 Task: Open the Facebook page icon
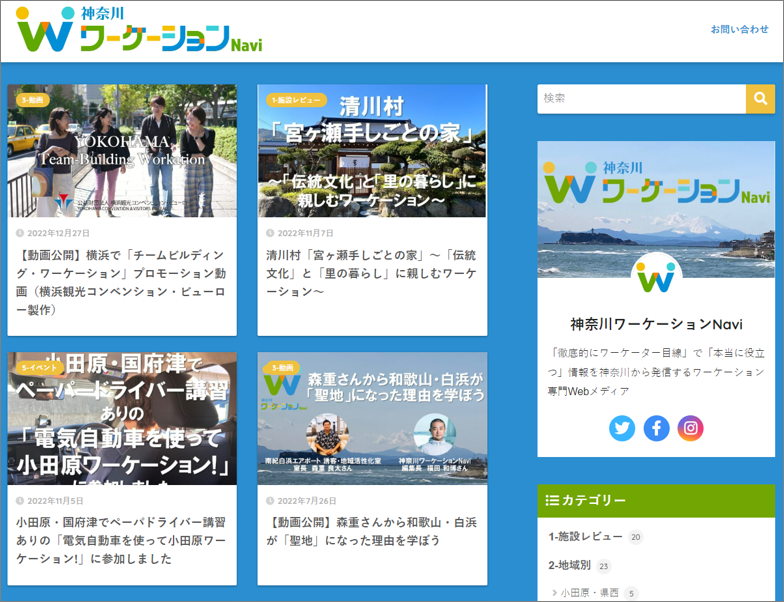656,428
